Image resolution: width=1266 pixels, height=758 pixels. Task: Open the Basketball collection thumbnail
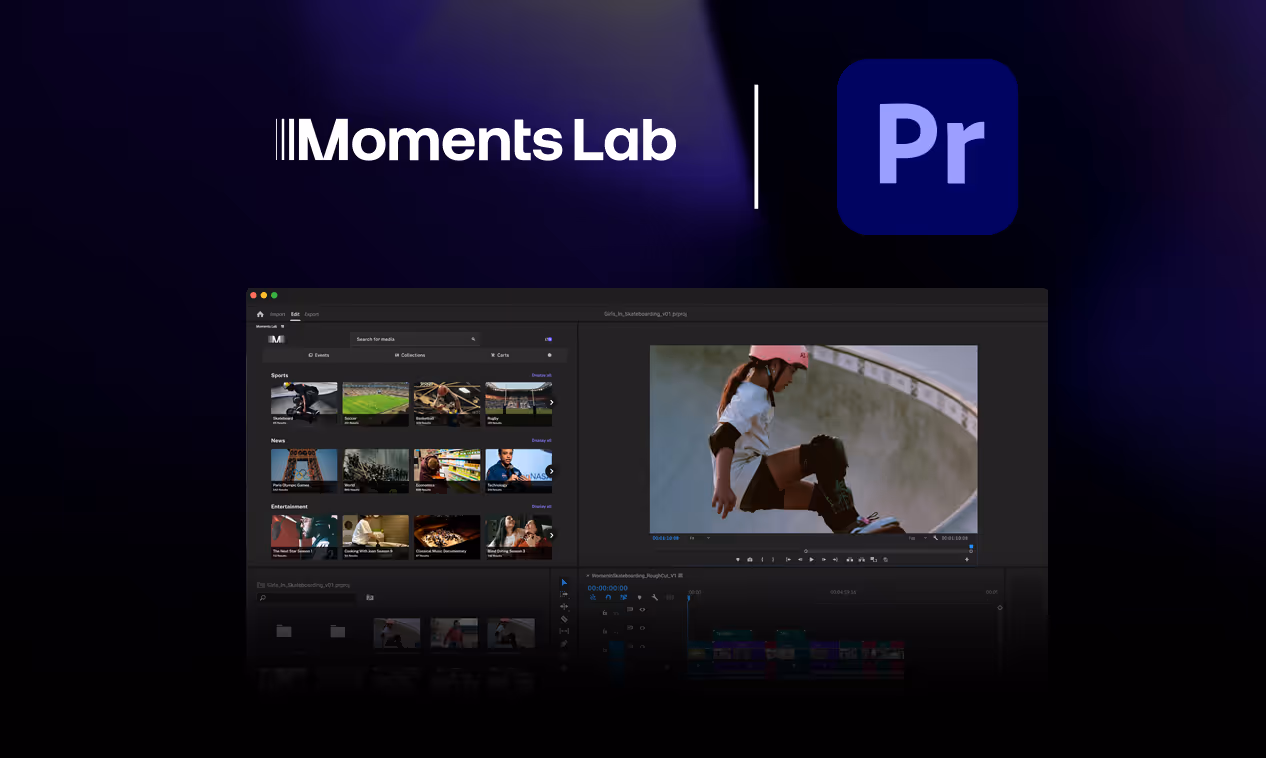pyautogui.click(x=447, y=404)
